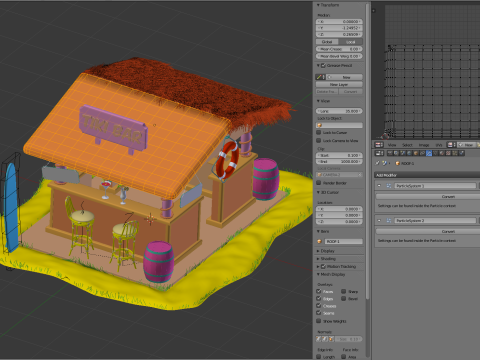This screenshot has height=360, width=480.
Task: Open the UVs menu in UV editor
Action: tap(439, 145)
